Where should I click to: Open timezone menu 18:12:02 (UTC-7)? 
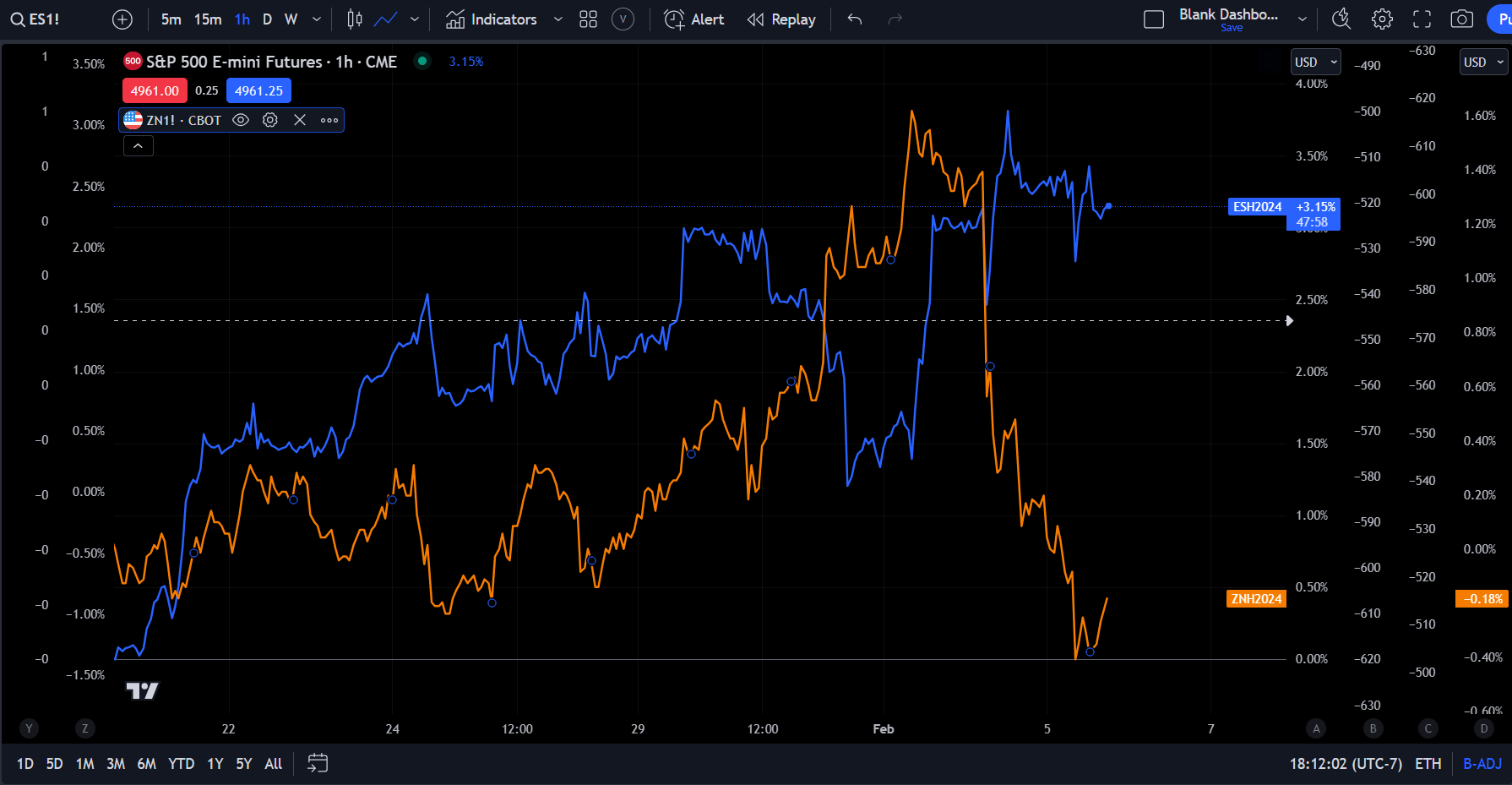[x=1346, y=764]
